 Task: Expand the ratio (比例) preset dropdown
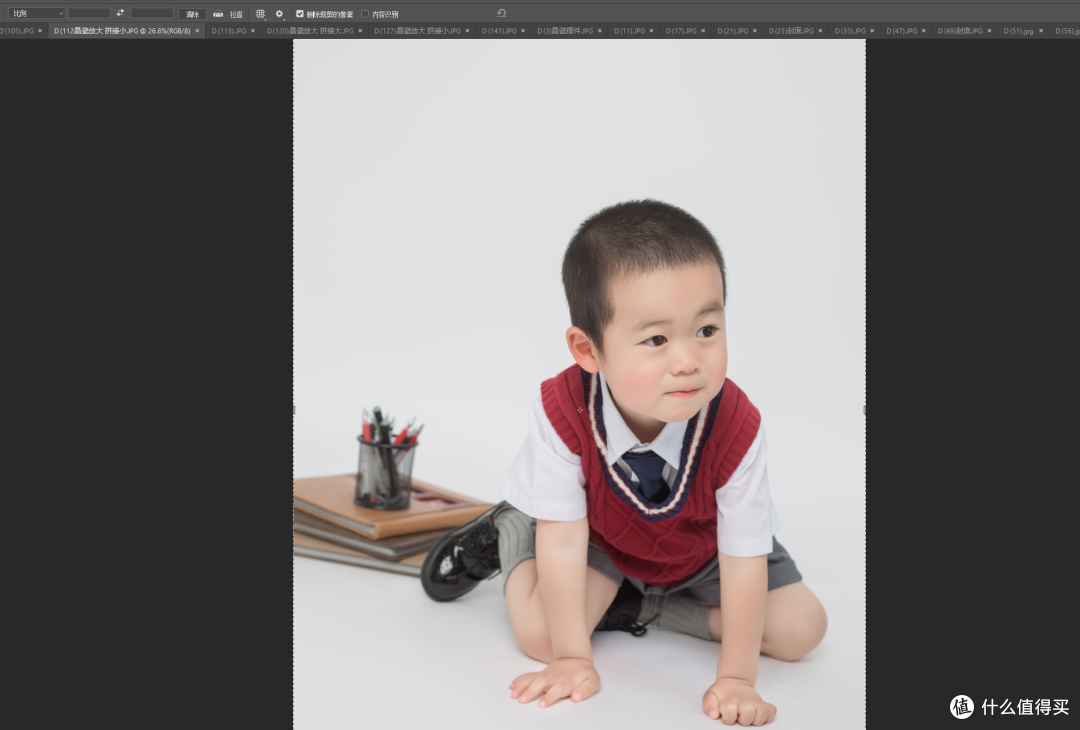pos(36,13)
